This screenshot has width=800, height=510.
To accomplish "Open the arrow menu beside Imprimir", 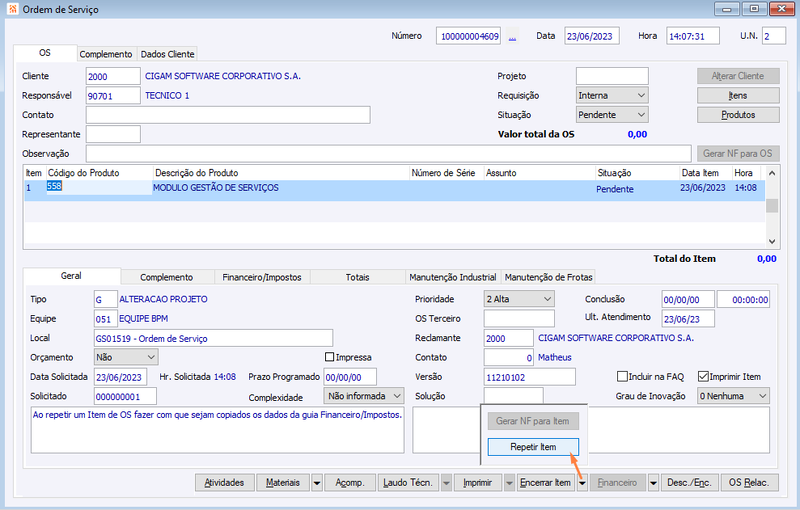I will (x=509, y=483).
